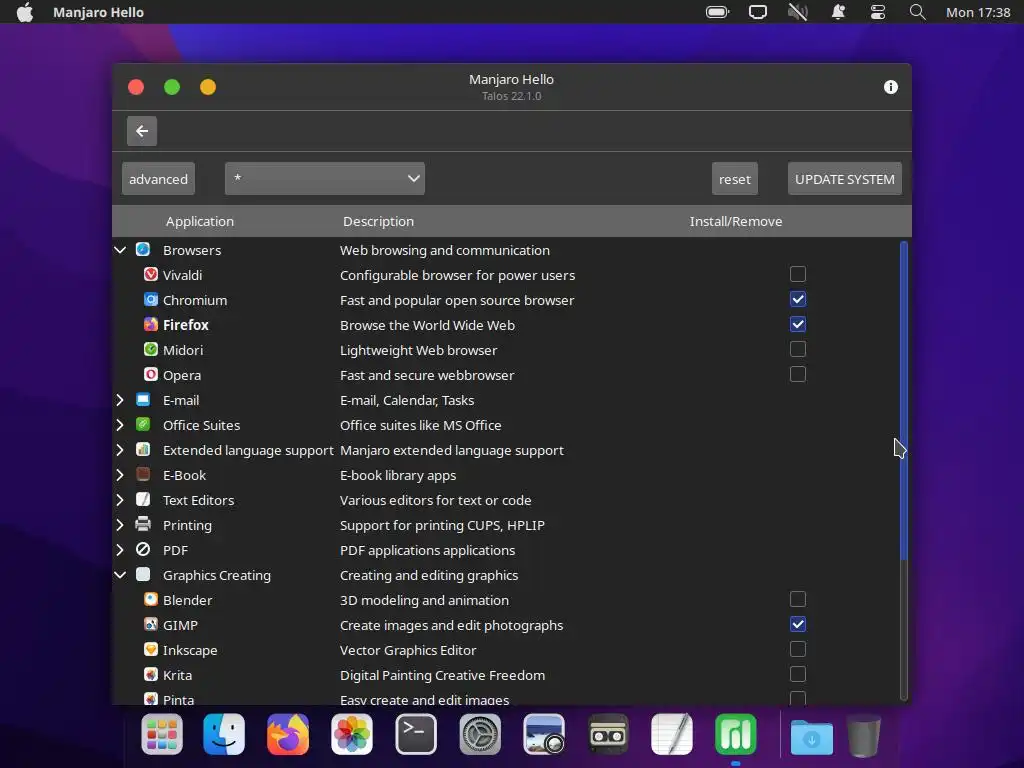Click the Office Suites category icon
Screen dimensions: 1024x768
pos(143,424)
